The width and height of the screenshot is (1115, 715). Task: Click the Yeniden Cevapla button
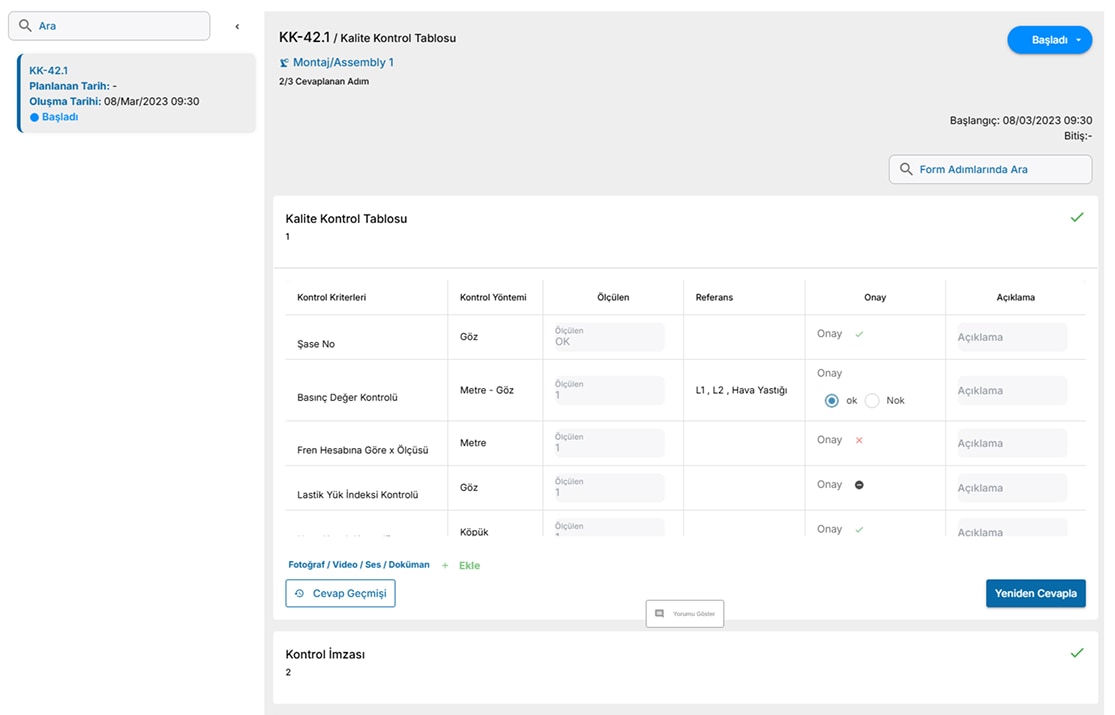click(1035, 593)
